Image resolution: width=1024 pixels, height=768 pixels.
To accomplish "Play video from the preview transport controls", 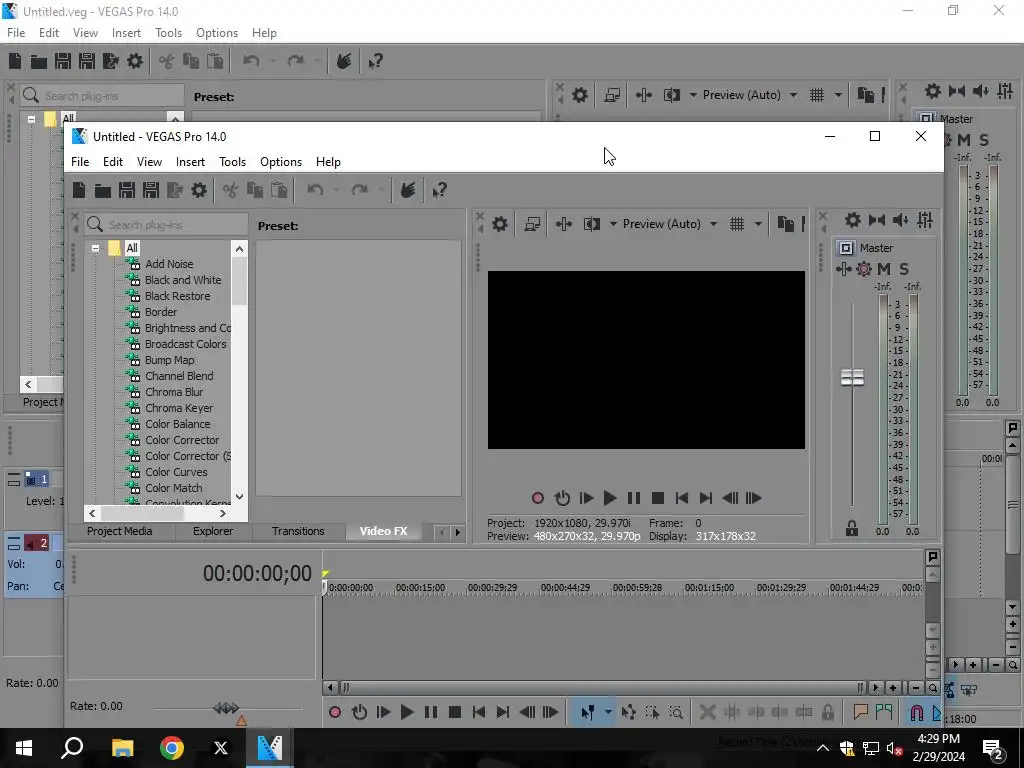I will pyautogui.click(x=610, y=498).
